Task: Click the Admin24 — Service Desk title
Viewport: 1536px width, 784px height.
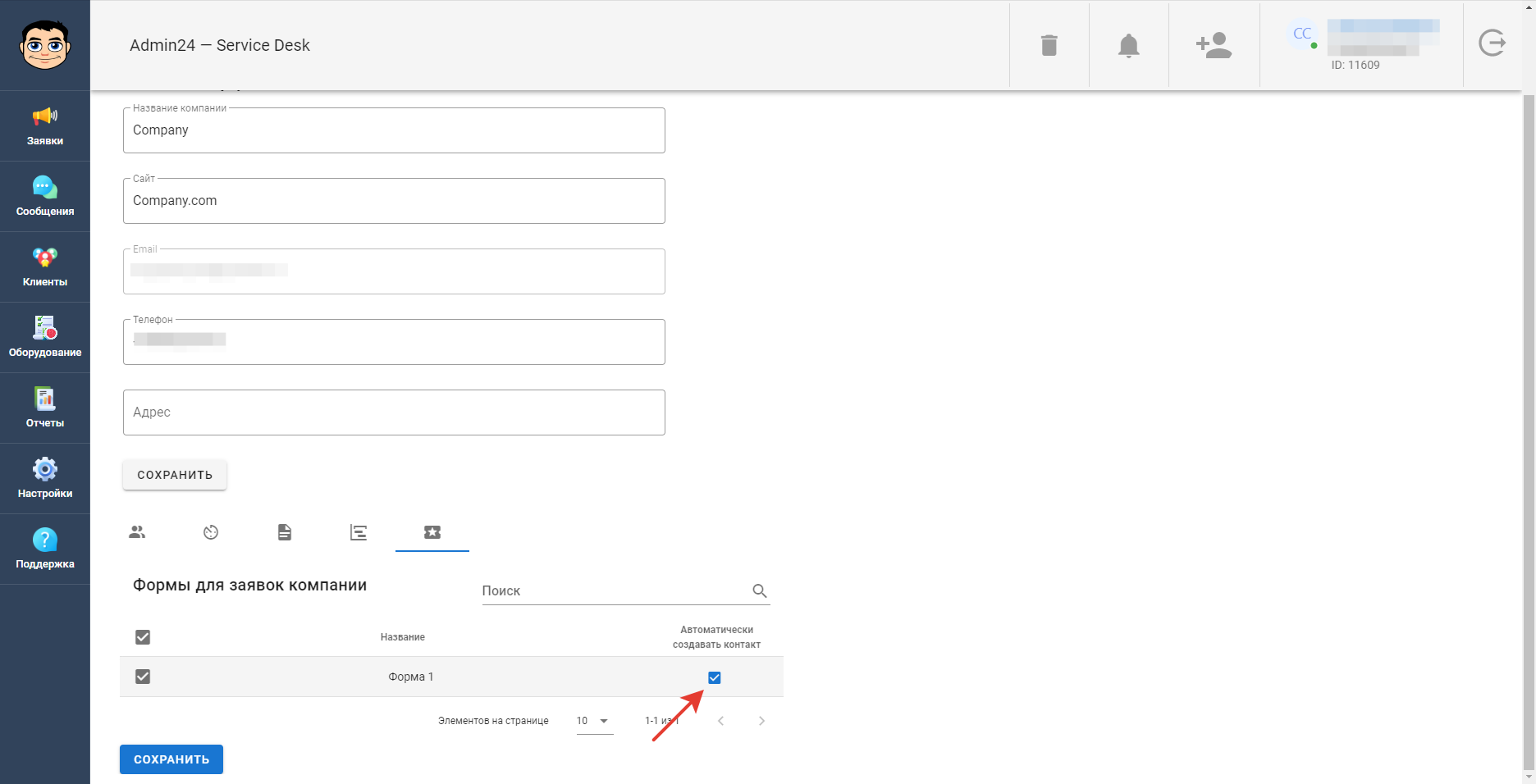Action: [x=220, y=45]
